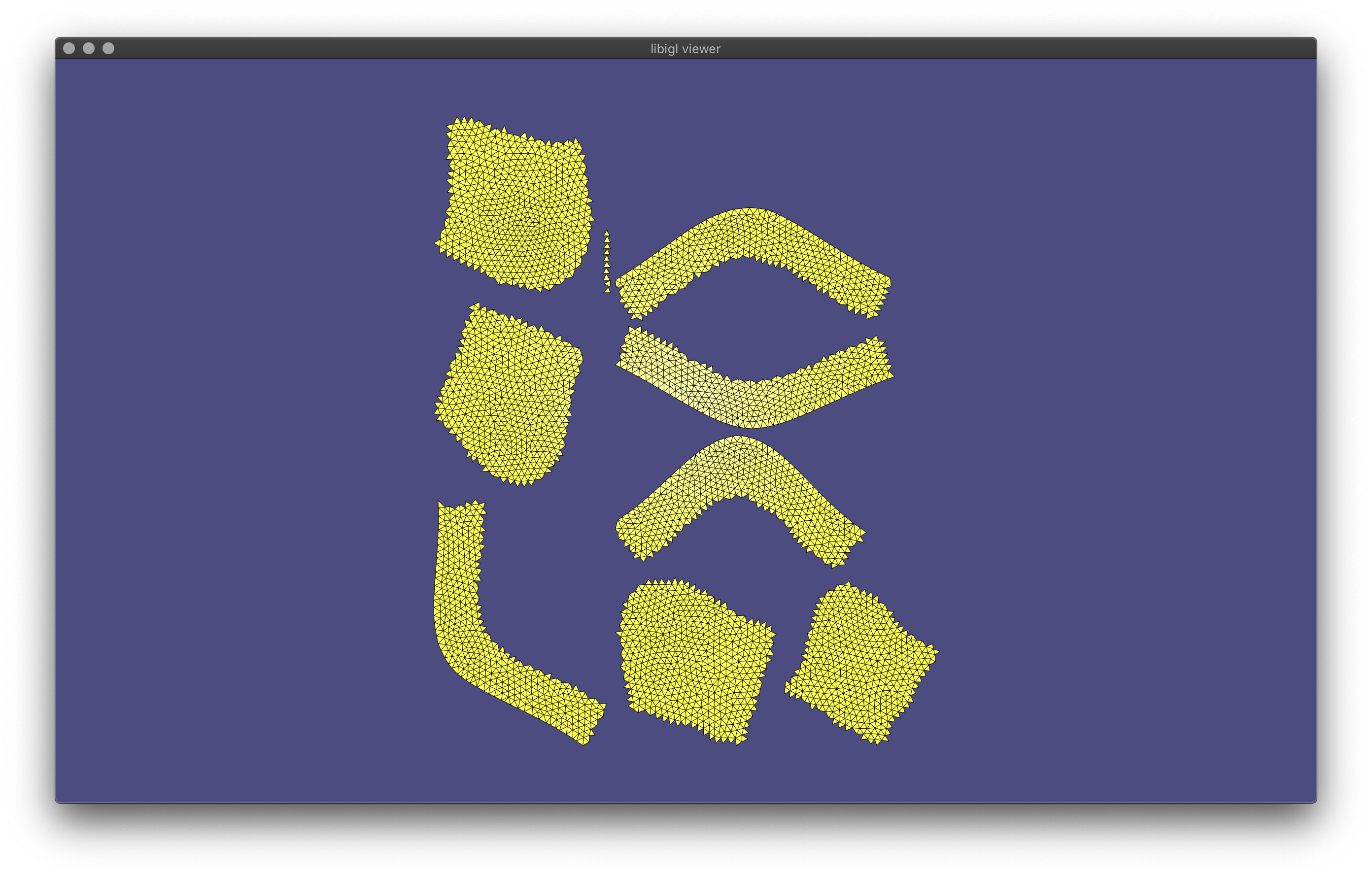Select the thin vertical strip of mesh triangles

[x=607, y=262]
